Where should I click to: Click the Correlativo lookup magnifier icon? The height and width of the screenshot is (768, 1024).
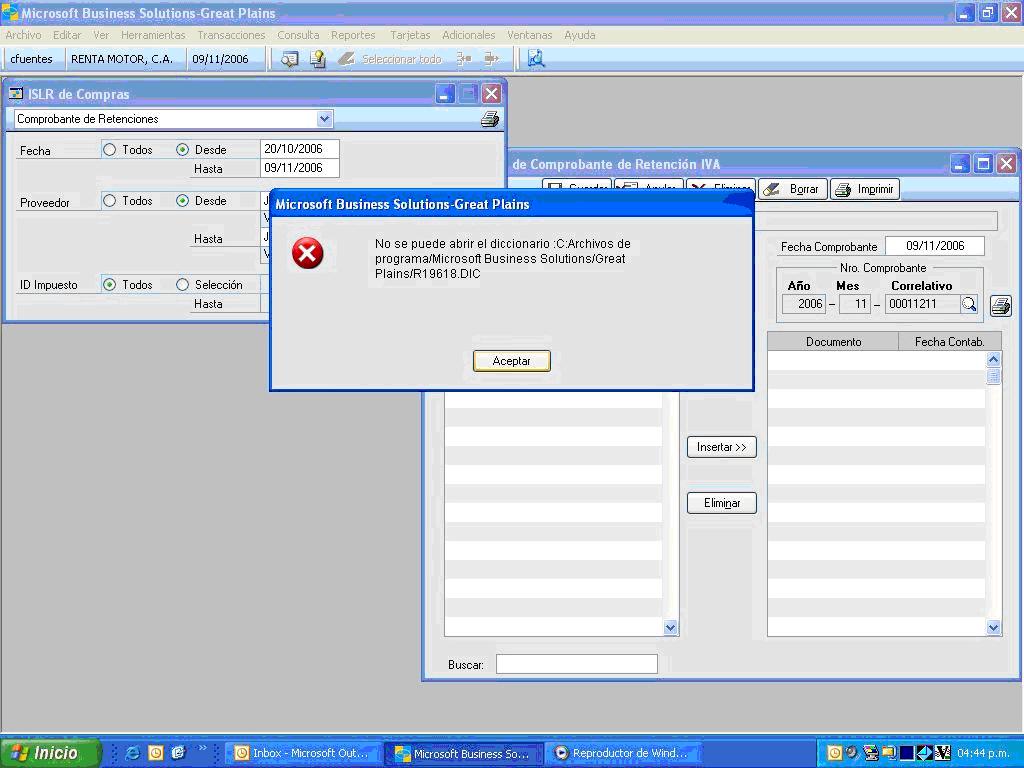pyautogui.click(x=969, y=304)
